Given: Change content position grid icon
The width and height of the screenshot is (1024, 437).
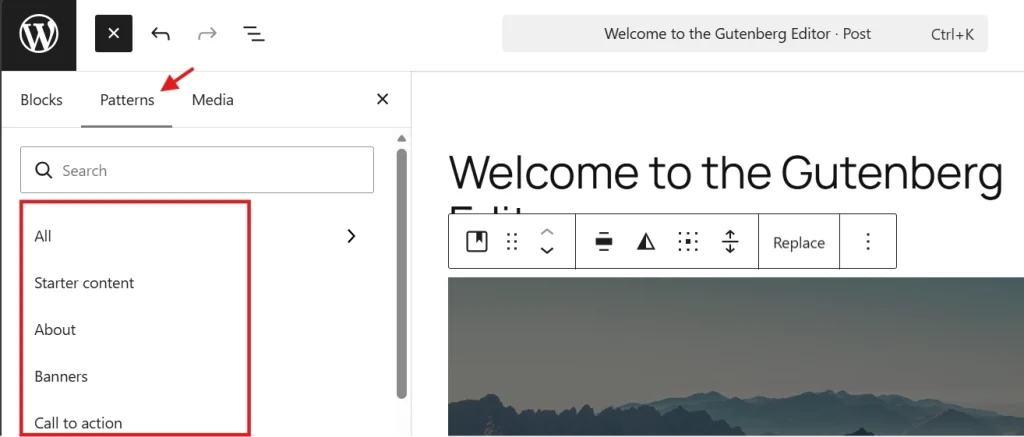Looking at the screenshot, I should [x=688, y=242].
